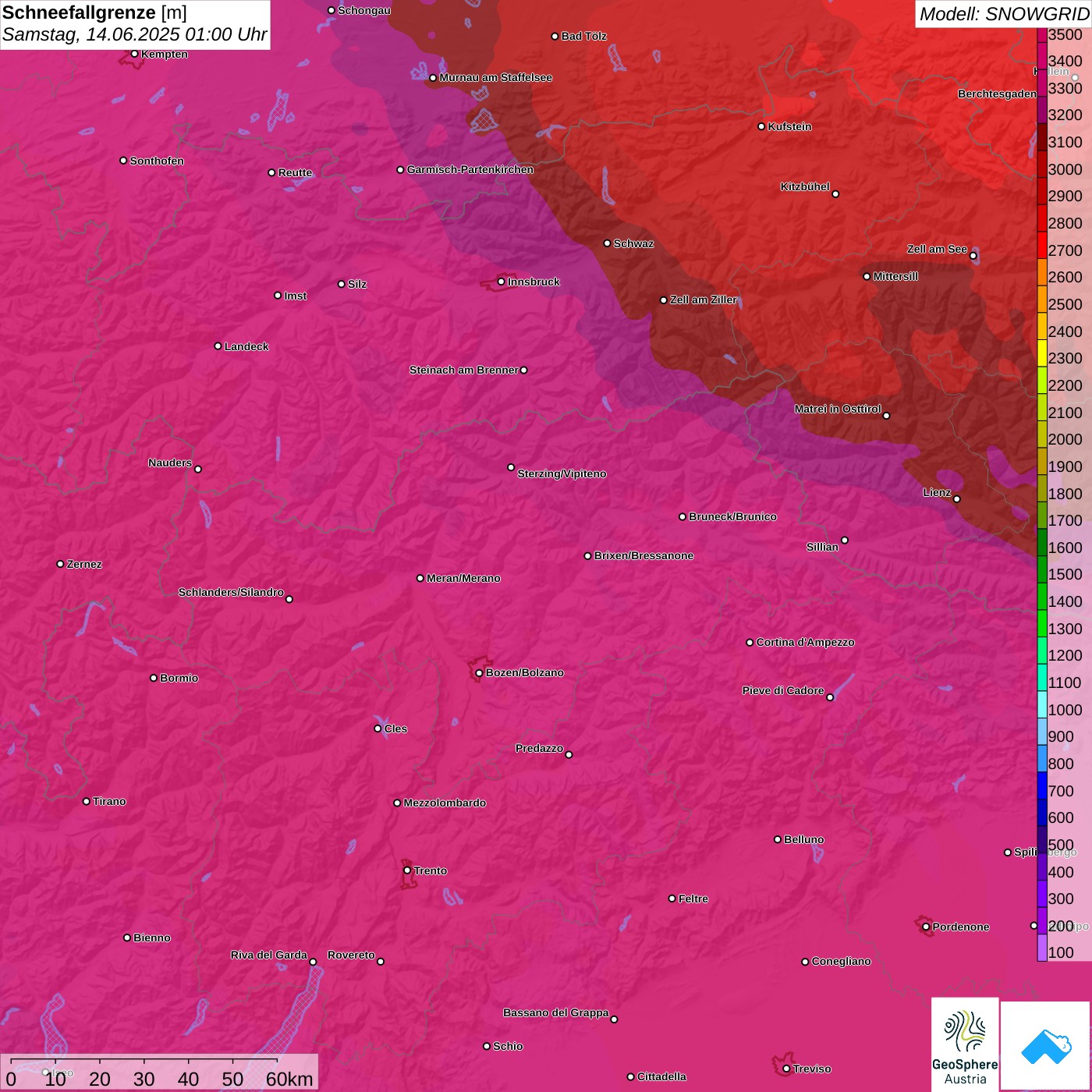
Task: Click the Schwaz location dot
Action: point(607,243)
